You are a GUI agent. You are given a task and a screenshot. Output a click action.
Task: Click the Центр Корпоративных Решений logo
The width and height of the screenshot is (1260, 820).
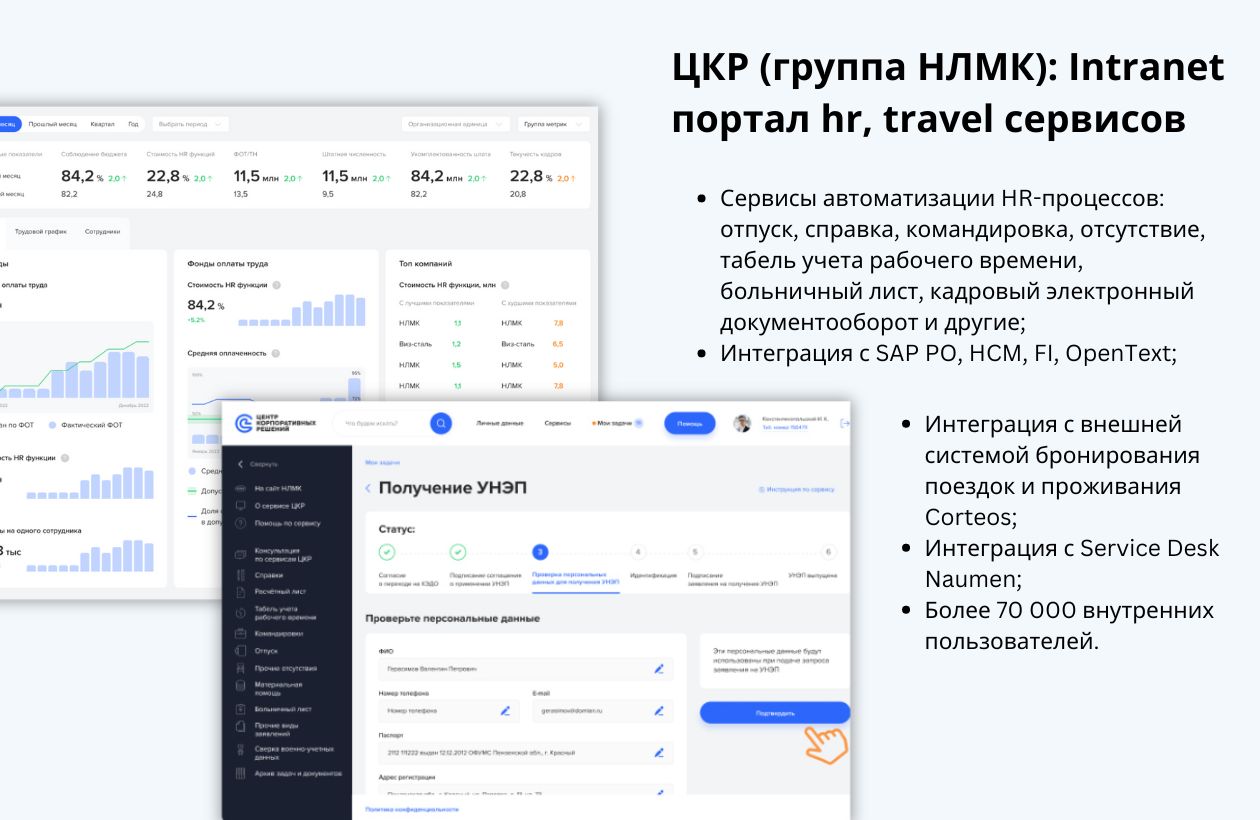point(275,424)
